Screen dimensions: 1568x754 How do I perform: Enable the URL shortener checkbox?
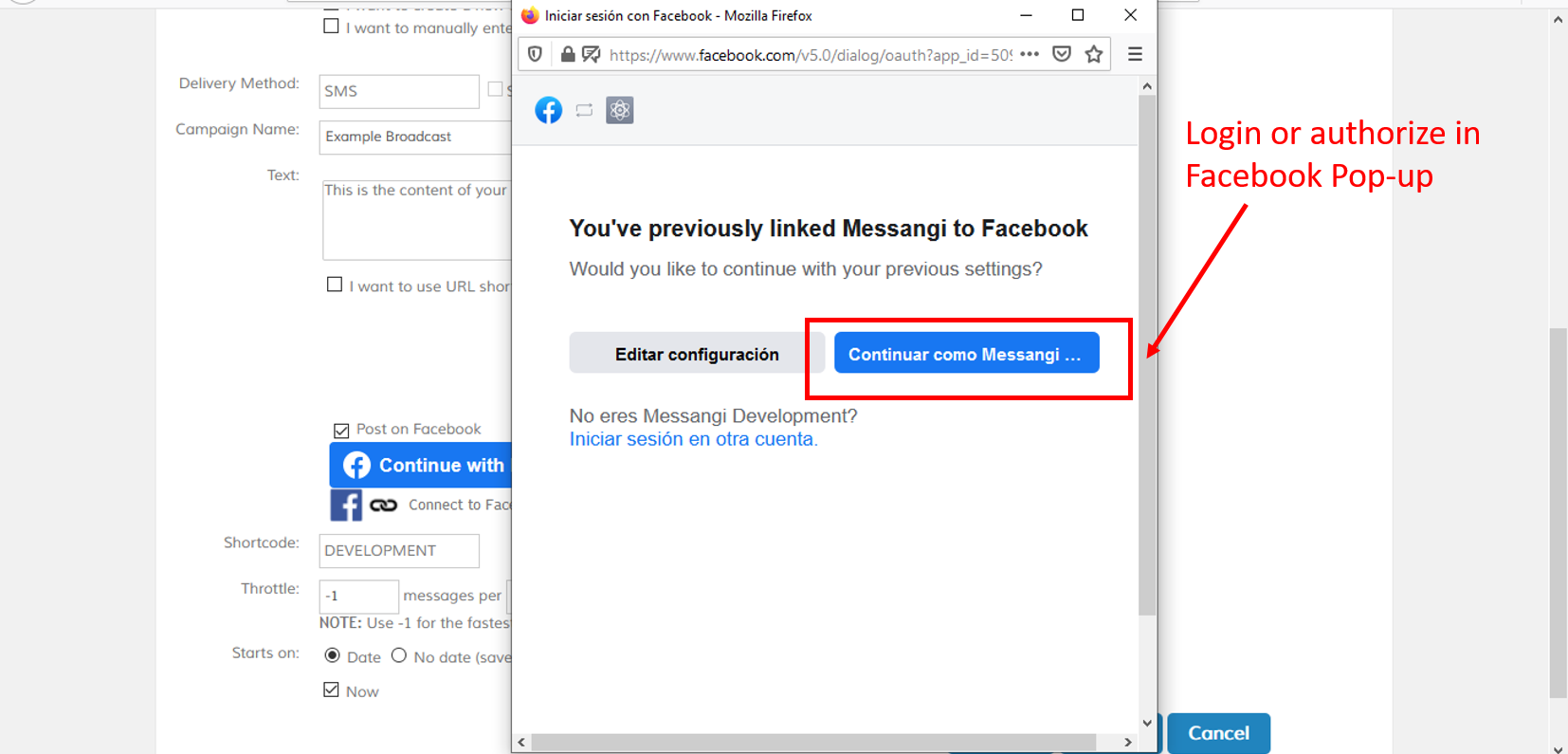(335, 285)
